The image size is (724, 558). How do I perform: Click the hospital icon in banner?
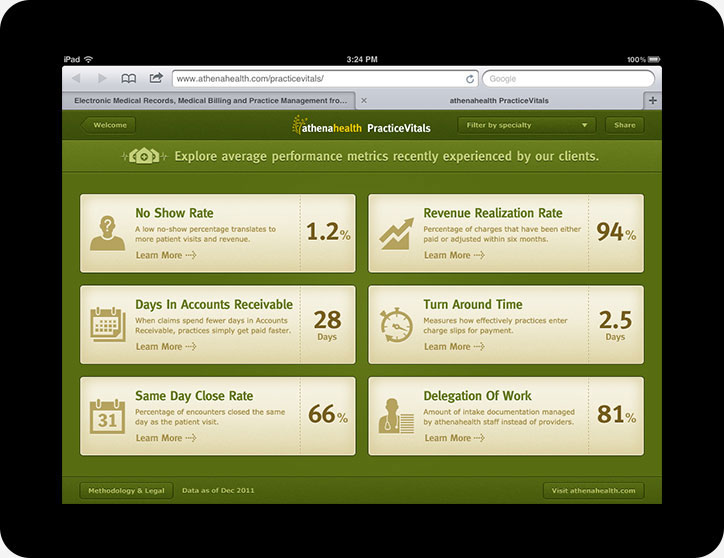click(144, 156)
